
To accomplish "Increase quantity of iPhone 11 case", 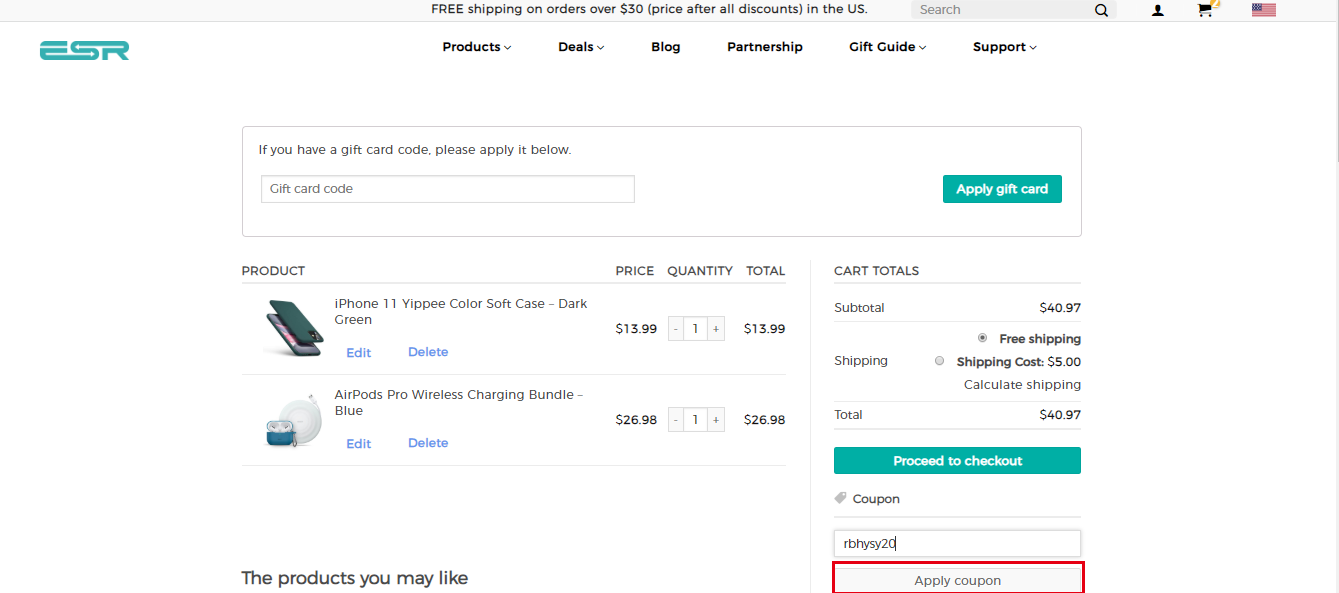I will pos(716,329).
